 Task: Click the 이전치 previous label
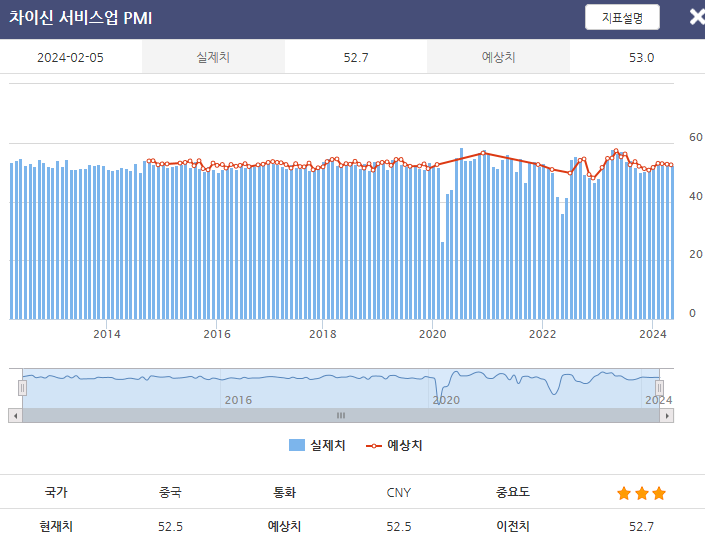(x=513, y=526)
